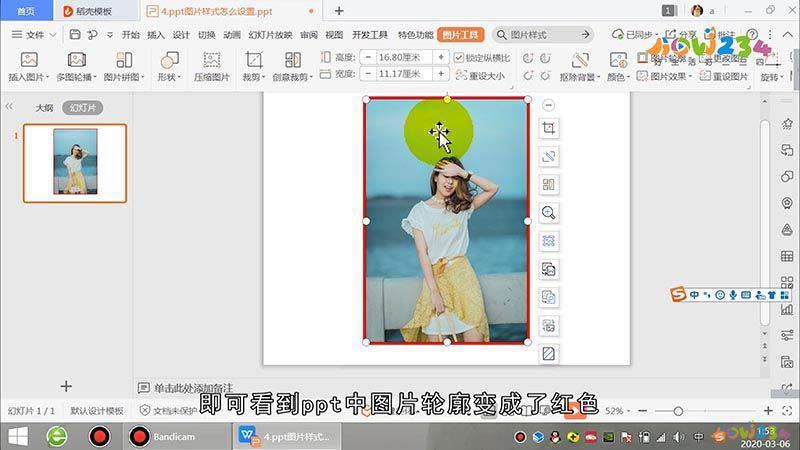Screen dimensions: 800x450
Task: Open the Review (审阅) tab
Action: coord(309,35)
